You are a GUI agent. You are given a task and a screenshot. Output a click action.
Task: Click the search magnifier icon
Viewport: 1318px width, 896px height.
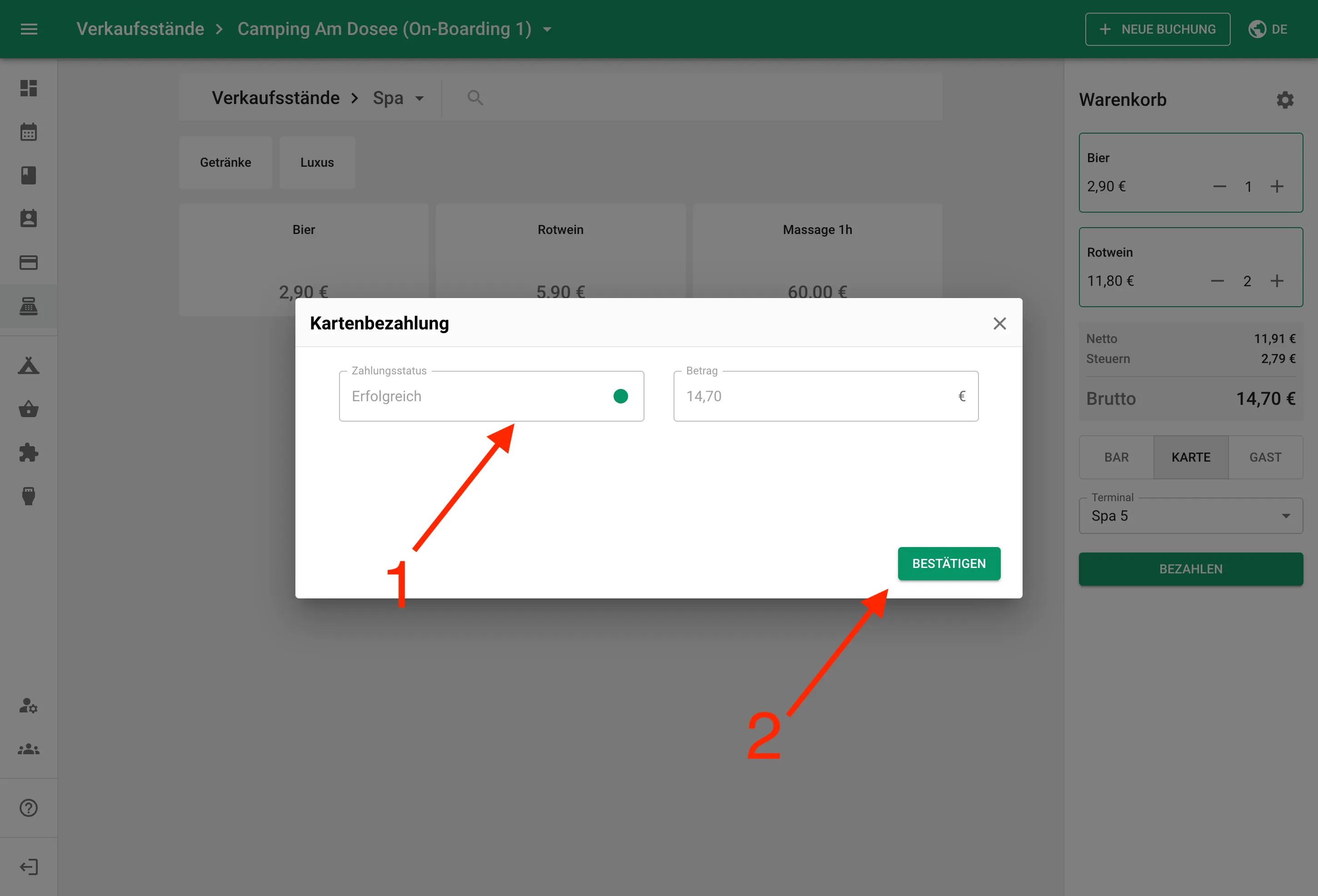pos(475,98)
